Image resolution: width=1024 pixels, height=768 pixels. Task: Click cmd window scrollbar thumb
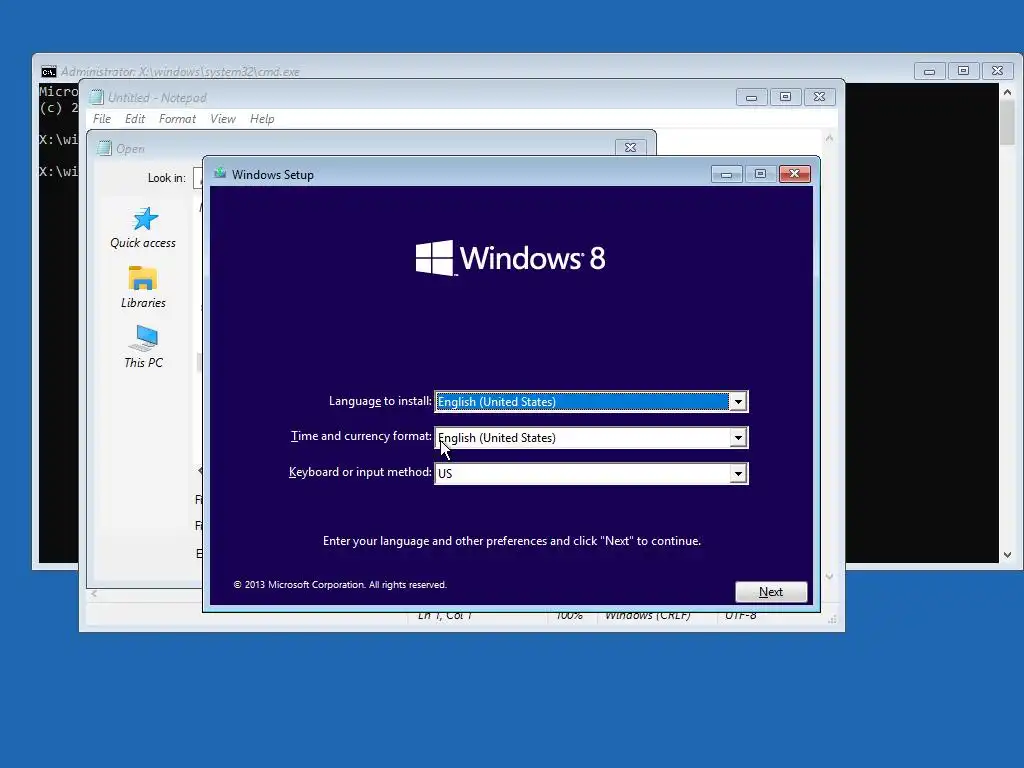click(1008, 123)
